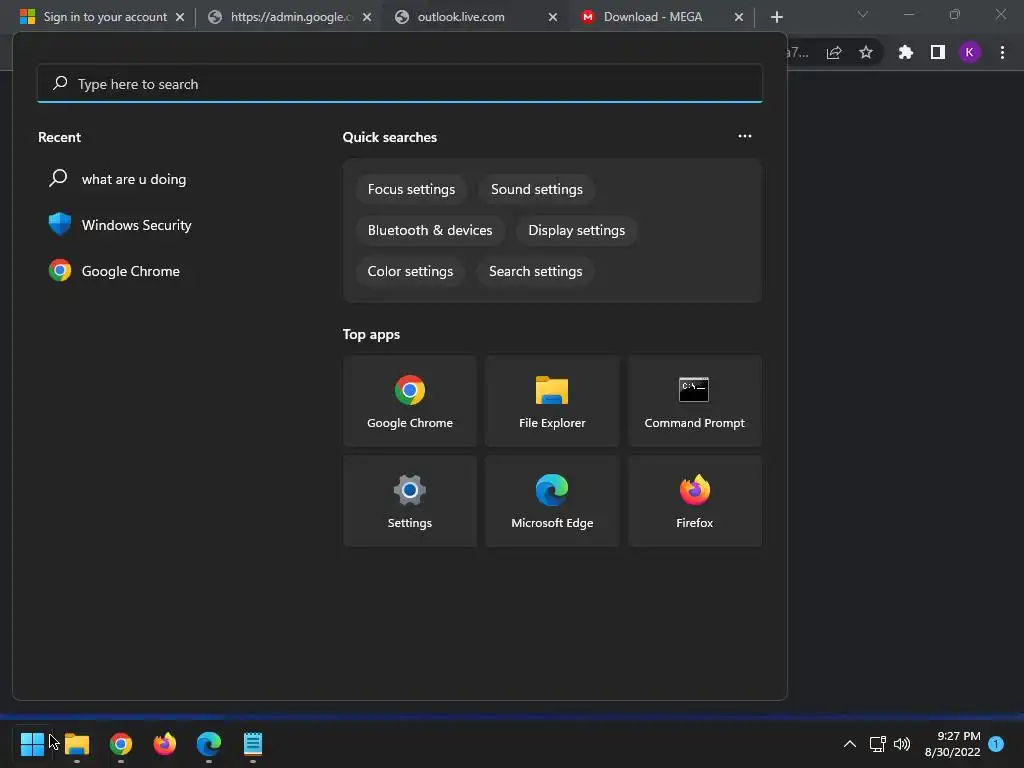Open network status tray icon
1024x768 pixels.
(877, 744)
